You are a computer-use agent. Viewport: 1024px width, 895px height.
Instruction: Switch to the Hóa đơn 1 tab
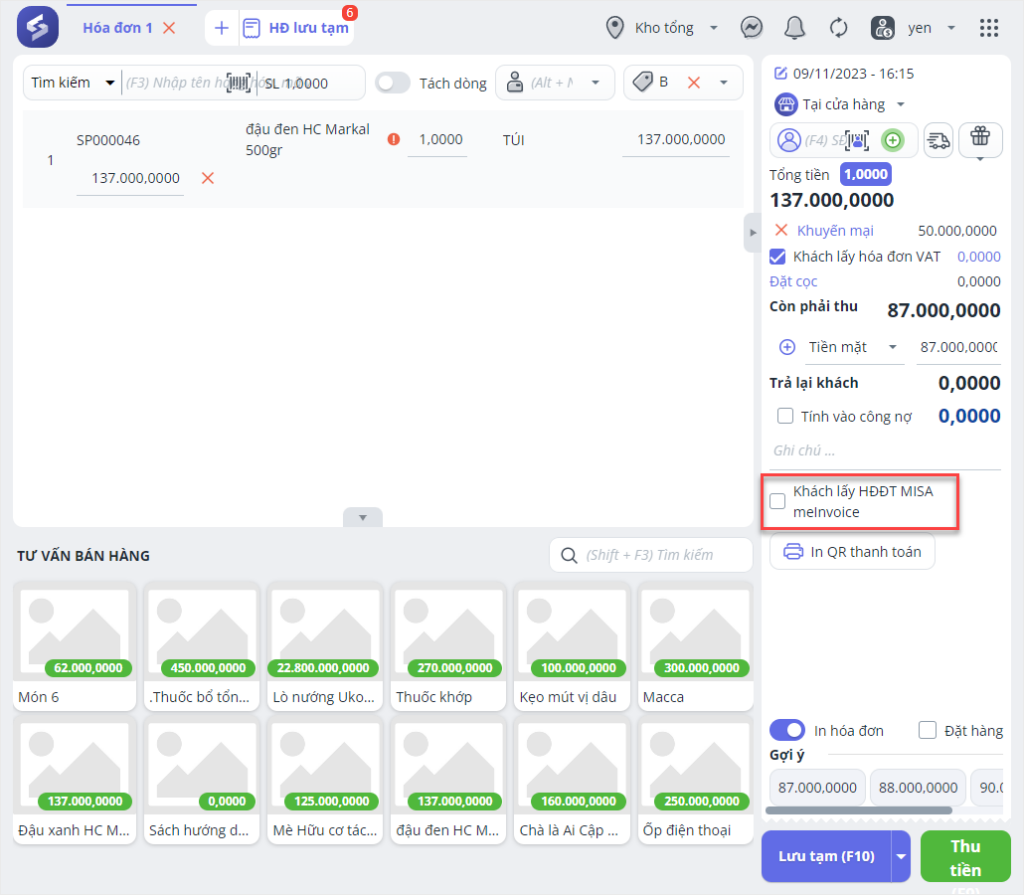[118, 28]
